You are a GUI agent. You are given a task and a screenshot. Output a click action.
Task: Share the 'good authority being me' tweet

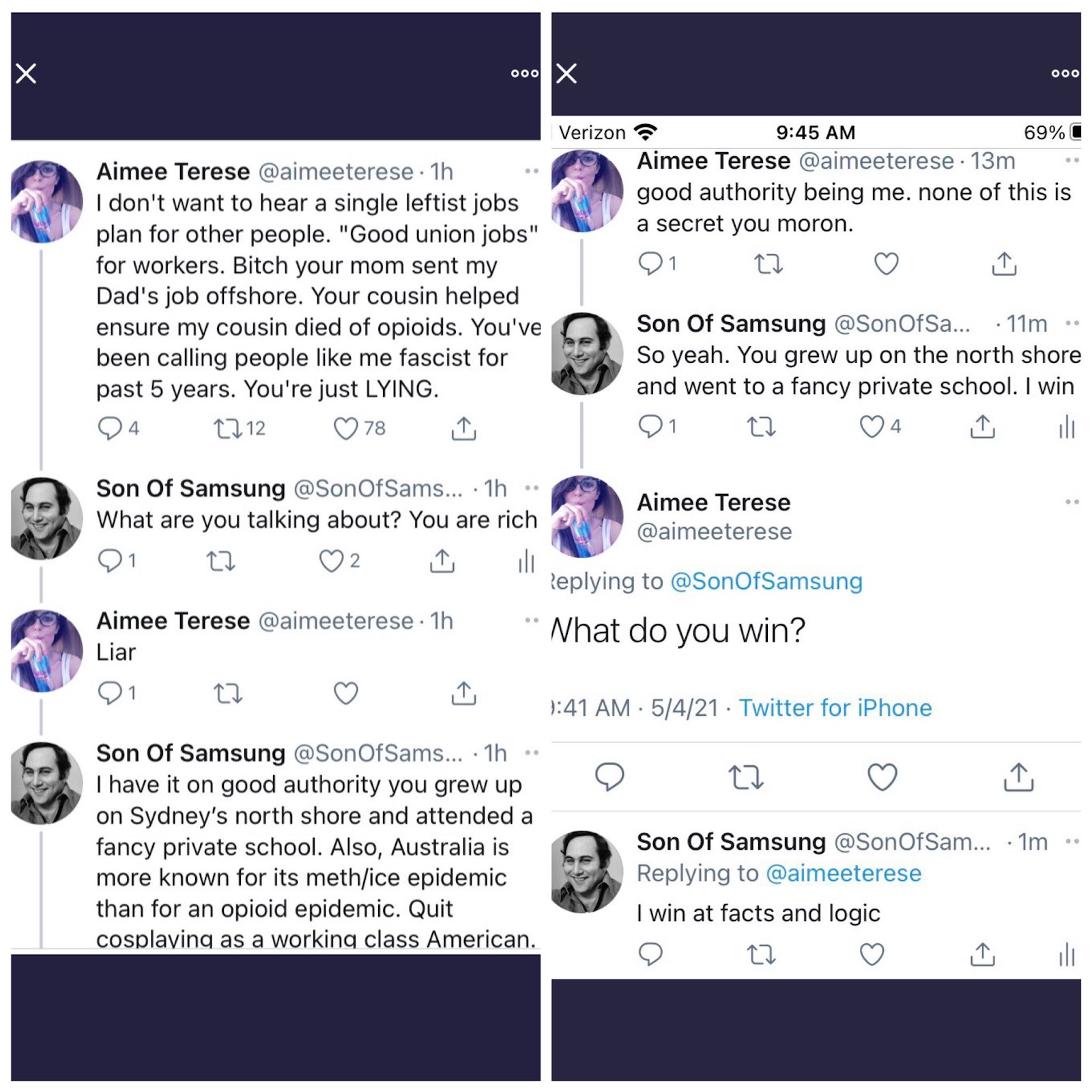coord(1004,263)
